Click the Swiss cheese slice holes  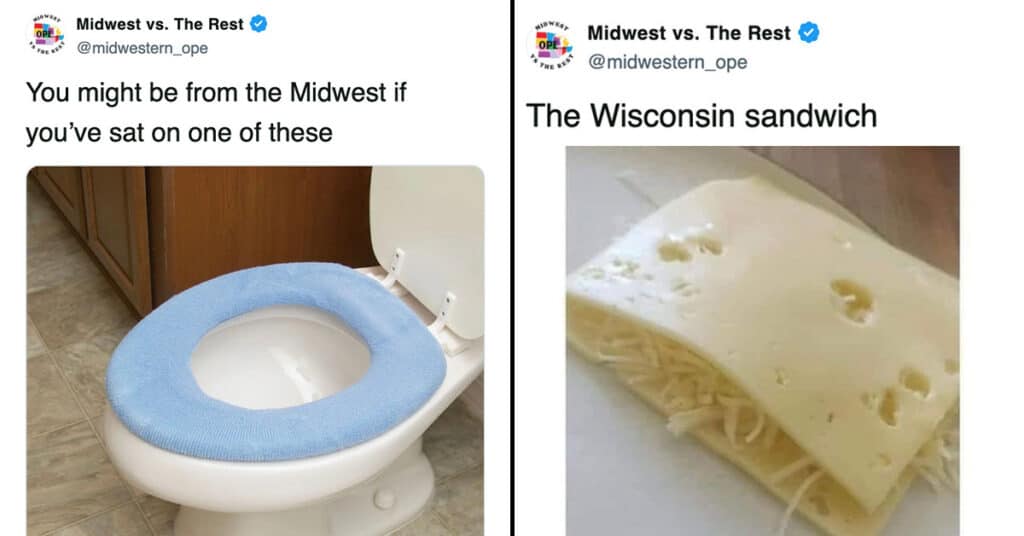(852, 301)
